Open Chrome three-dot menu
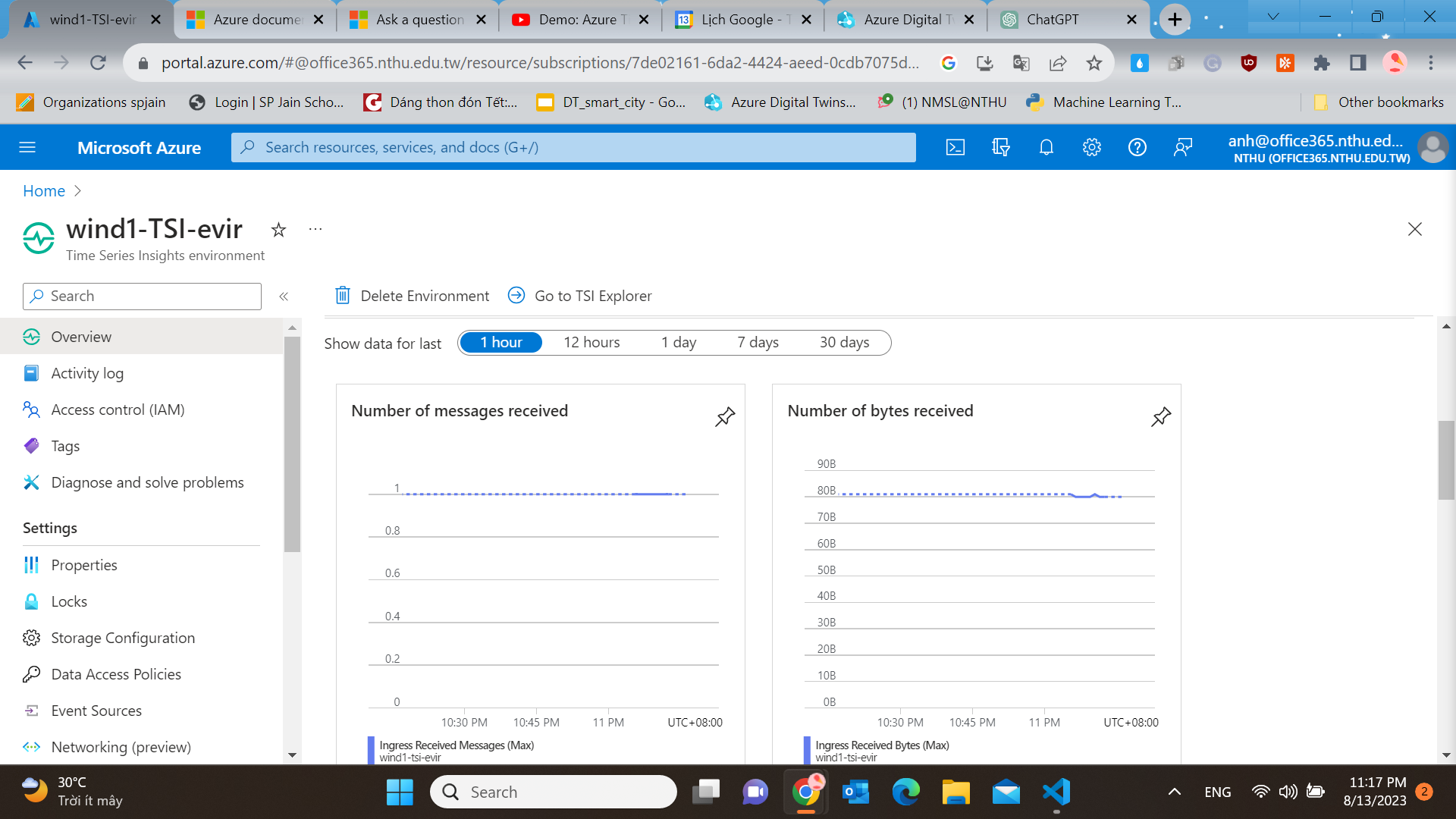This screenshot has height=819, width=1456. (x=1431, y=63)
